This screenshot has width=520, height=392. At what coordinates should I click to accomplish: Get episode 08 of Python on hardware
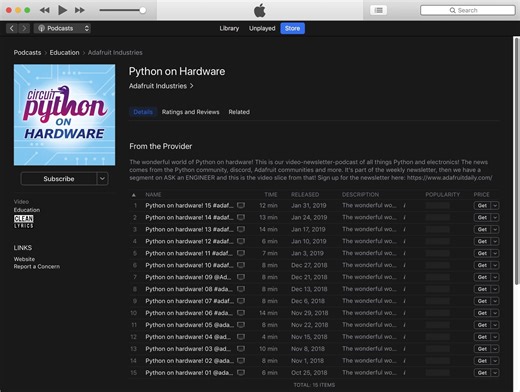pos(482,289)
